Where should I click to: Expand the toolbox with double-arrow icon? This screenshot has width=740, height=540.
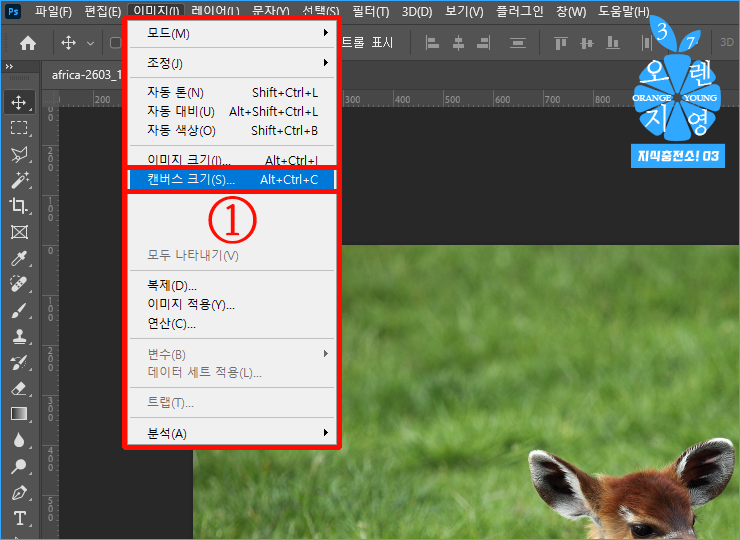[x=9, y=67]
